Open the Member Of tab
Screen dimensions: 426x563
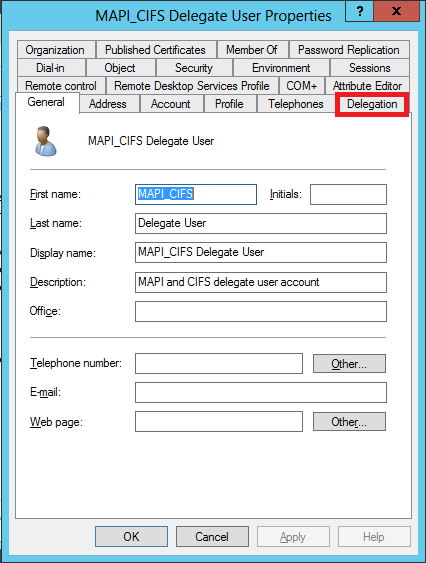point(252,50)
